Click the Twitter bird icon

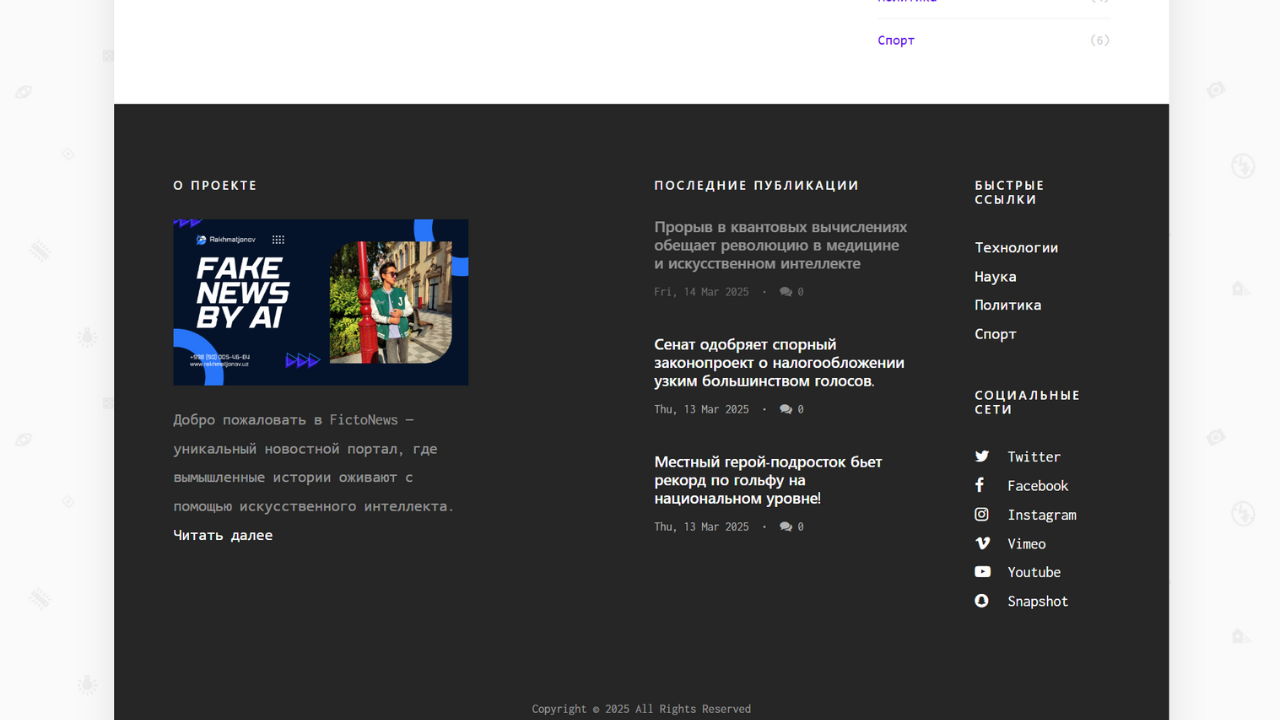click(x=982, y=456)
